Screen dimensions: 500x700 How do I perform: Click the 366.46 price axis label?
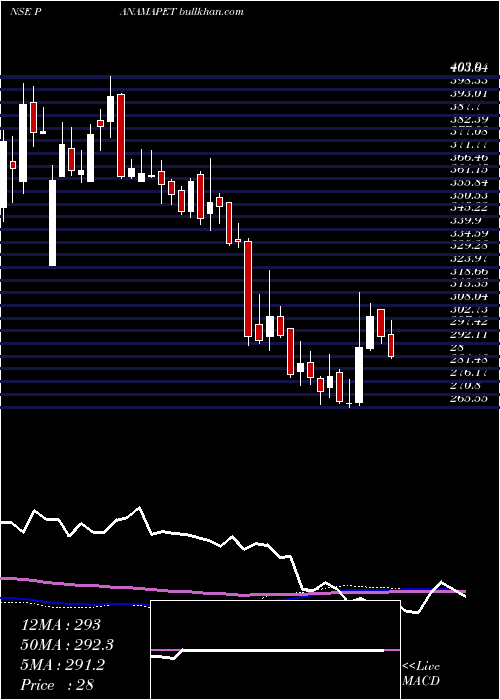(470, 158)
